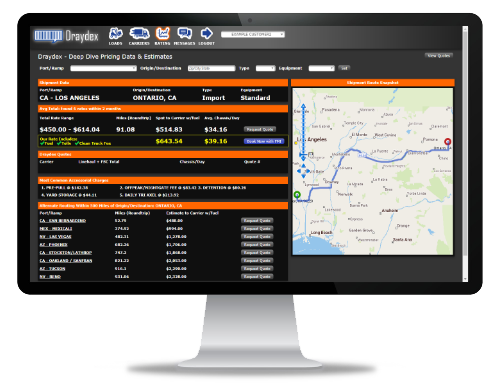Click the $514.83 spot rate value
This screenshot has width=500, height=391.
click(169, 130)
